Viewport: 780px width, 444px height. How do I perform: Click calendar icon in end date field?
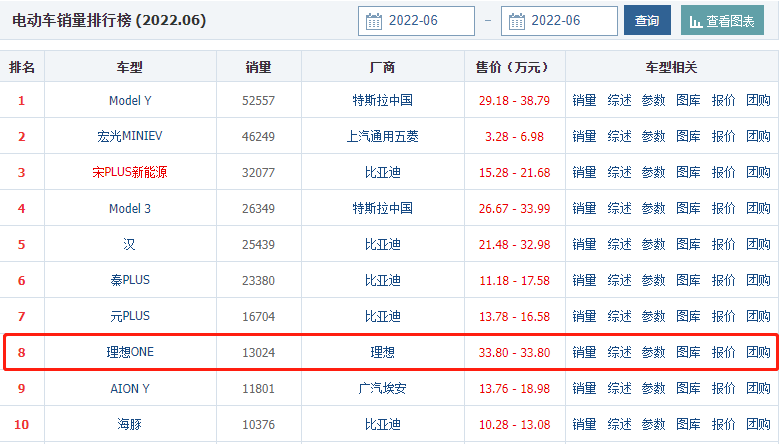(x=517, y=21)
